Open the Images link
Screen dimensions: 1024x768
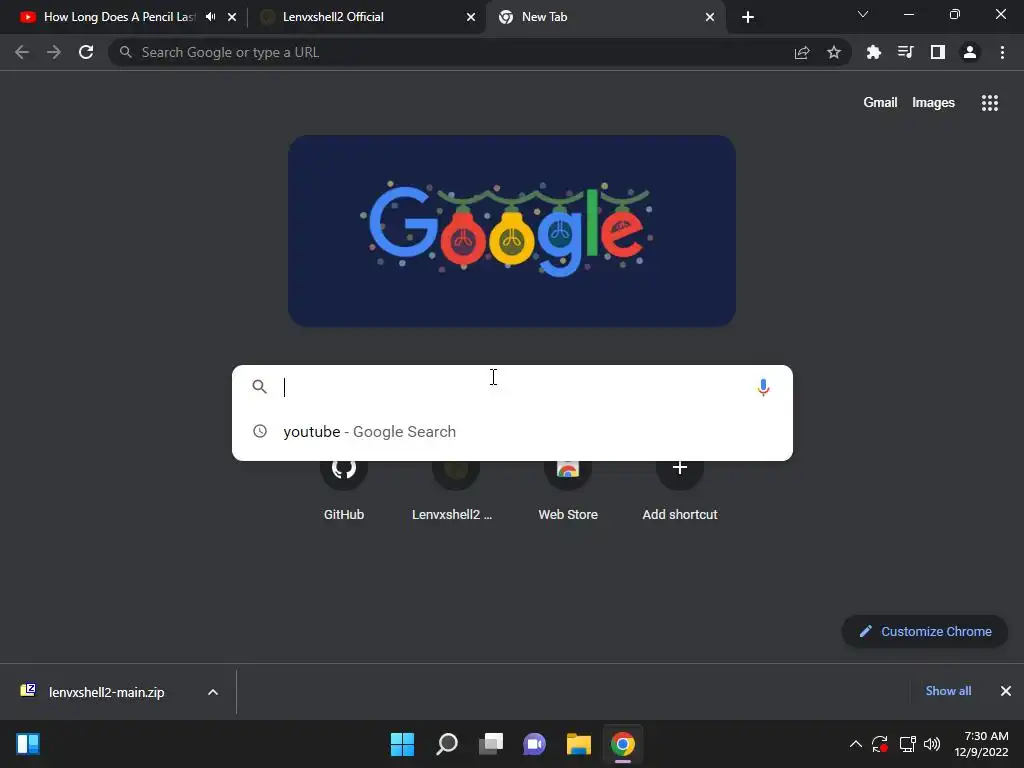point(933,103)
